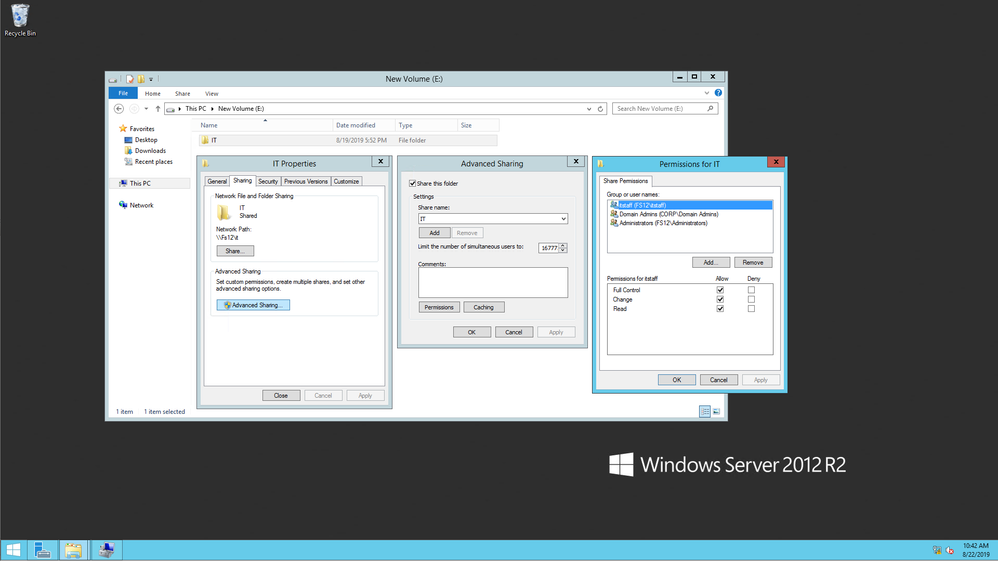The width and height of the screenshot is (998, 561).
Task: Open the Home ribbon tab
Action: 152,94
